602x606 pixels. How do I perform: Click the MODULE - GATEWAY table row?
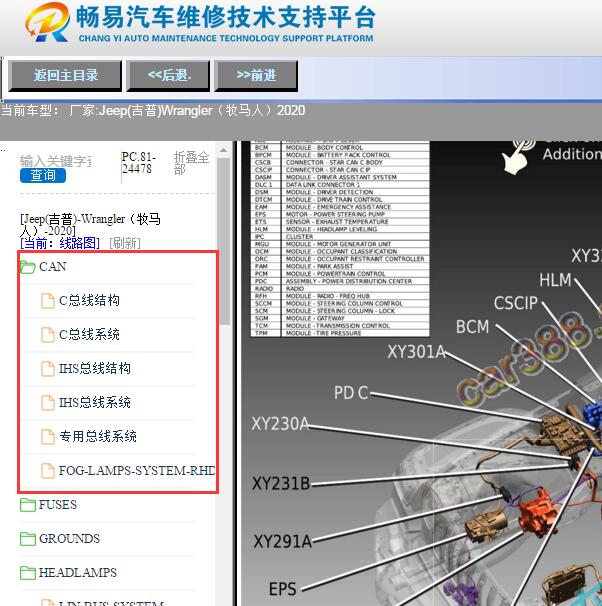pos(340,318)
